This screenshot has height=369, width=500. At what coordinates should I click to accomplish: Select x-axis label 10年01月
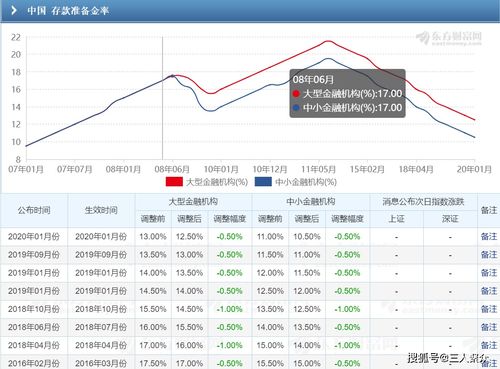(x=221, y=169)
